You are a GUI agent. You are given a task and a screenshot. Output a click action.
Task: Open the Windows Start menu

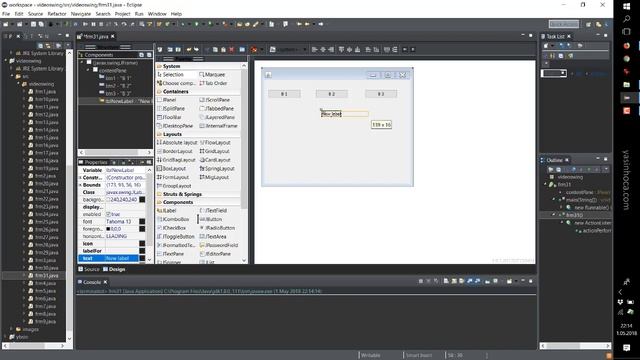coord(627,7)
